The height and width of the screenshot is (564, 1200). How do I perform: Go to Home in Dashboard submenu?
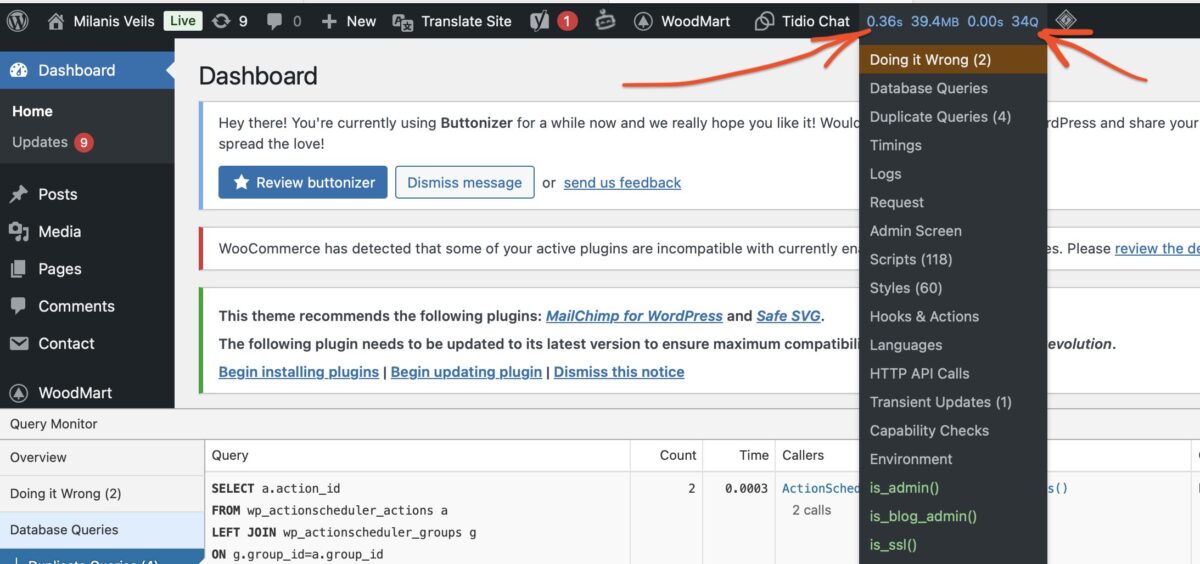tap(32, 111)
